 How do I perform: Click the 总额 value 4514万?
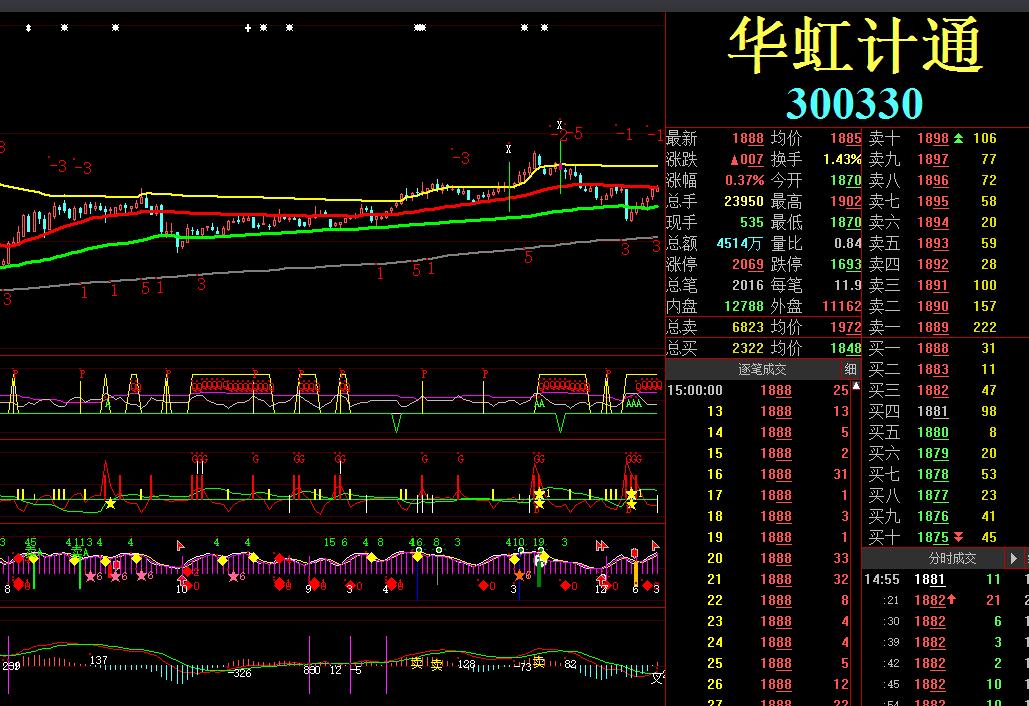pyautogui.click(x=739, y=243)
